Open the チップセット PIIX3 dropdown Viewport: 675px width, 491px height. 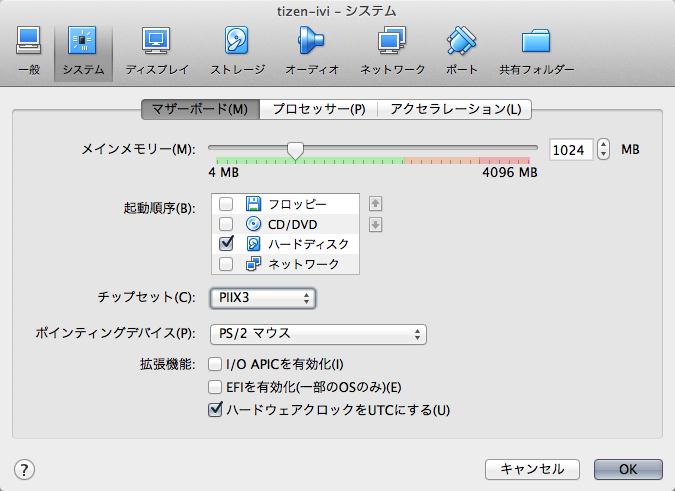[263, 298]
